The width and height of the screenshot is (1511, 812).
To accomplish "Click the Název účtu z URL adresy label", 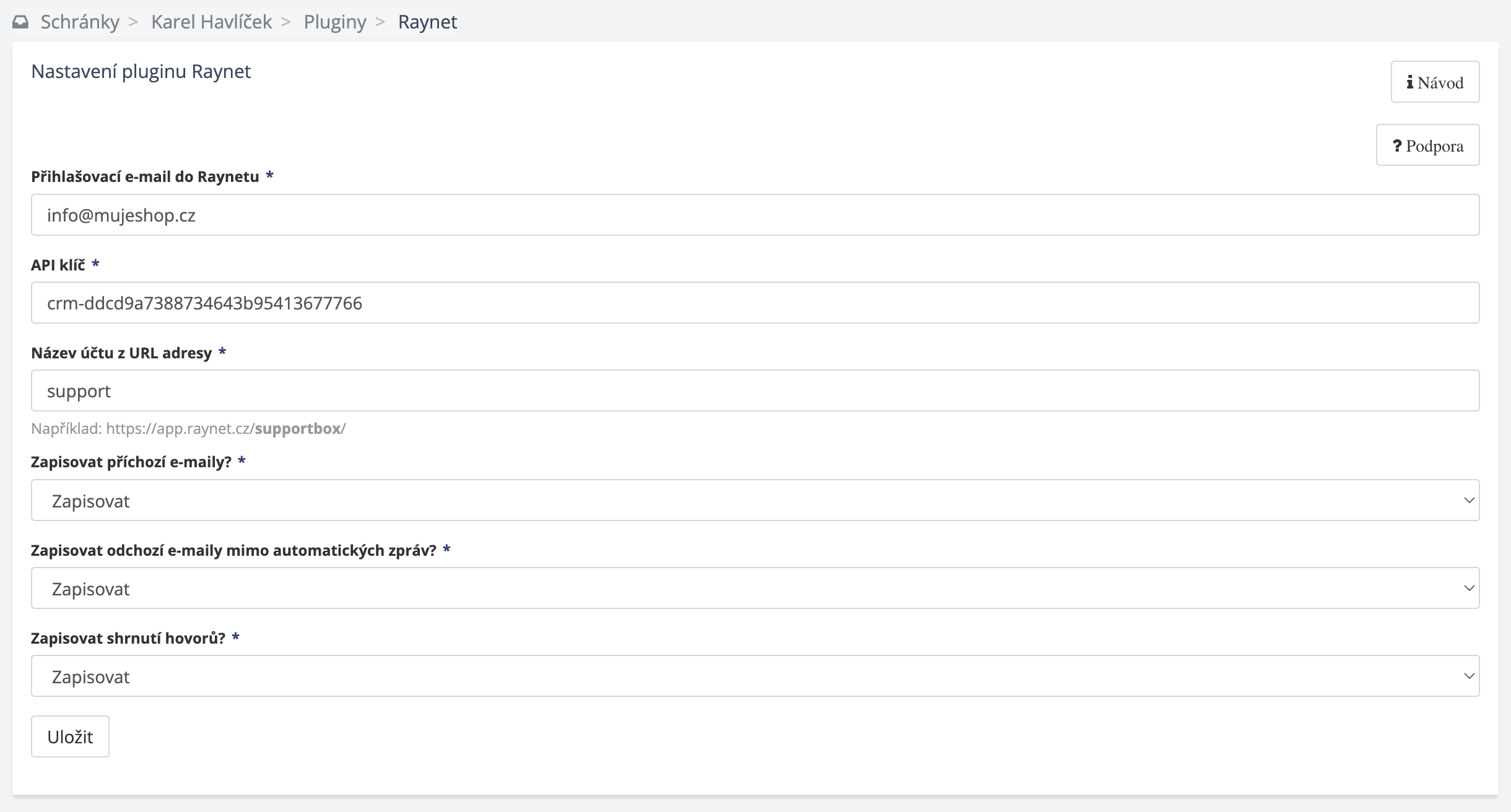I will click(x=121, y=353).
